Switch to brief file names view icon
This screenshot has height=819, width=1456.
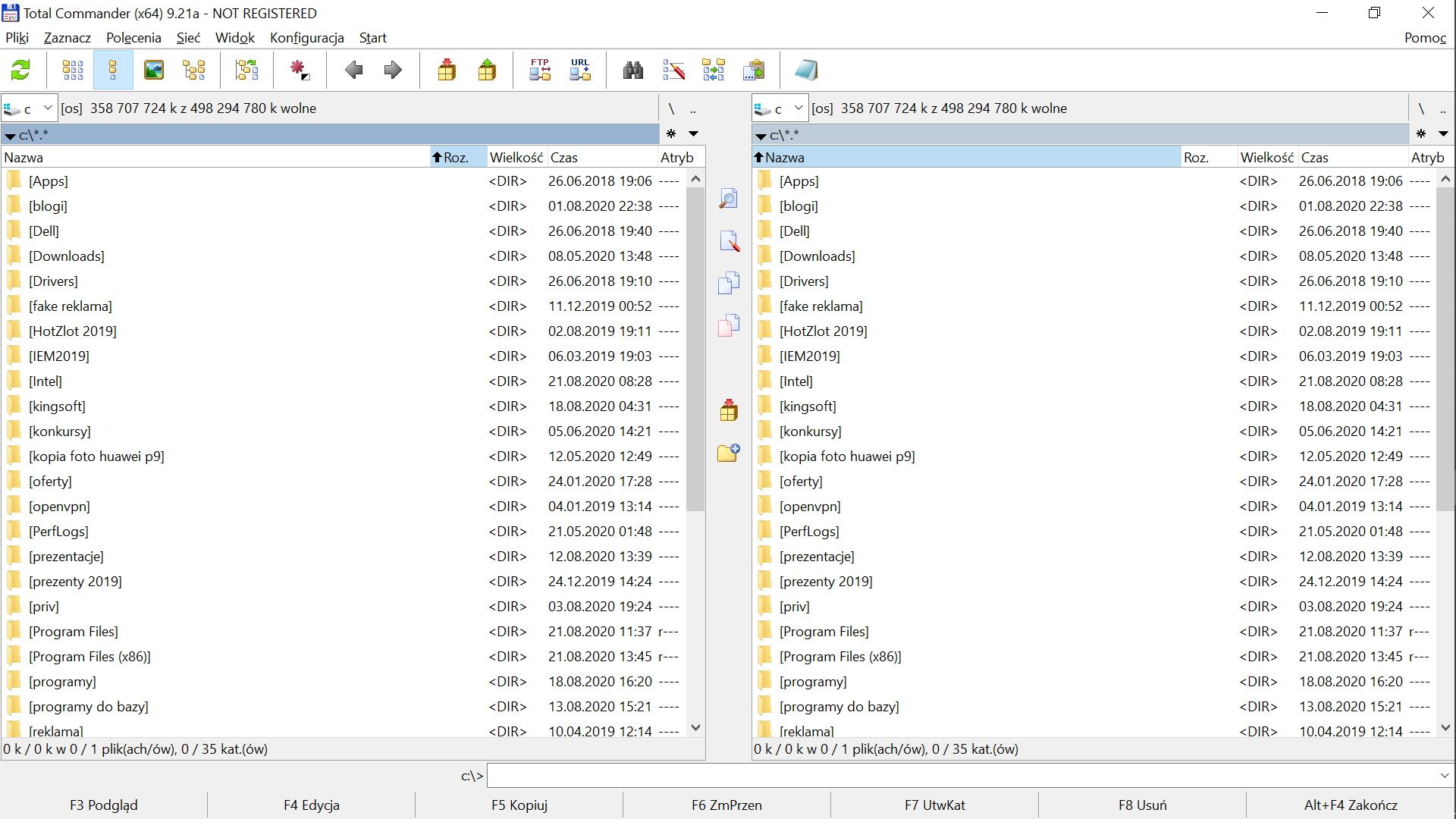[73, 71]
